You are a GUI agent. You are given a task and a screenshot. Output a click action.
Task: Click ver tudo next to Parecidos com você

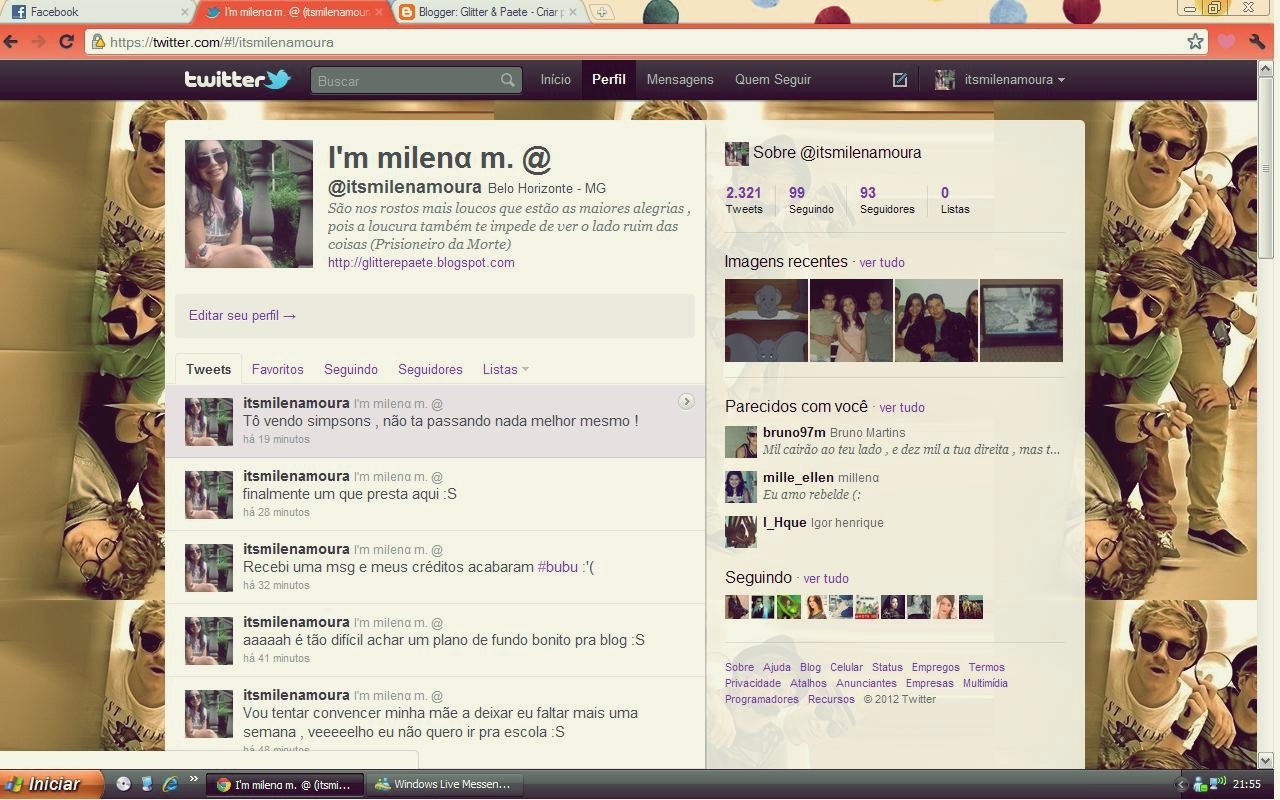[x=902, y=407]
